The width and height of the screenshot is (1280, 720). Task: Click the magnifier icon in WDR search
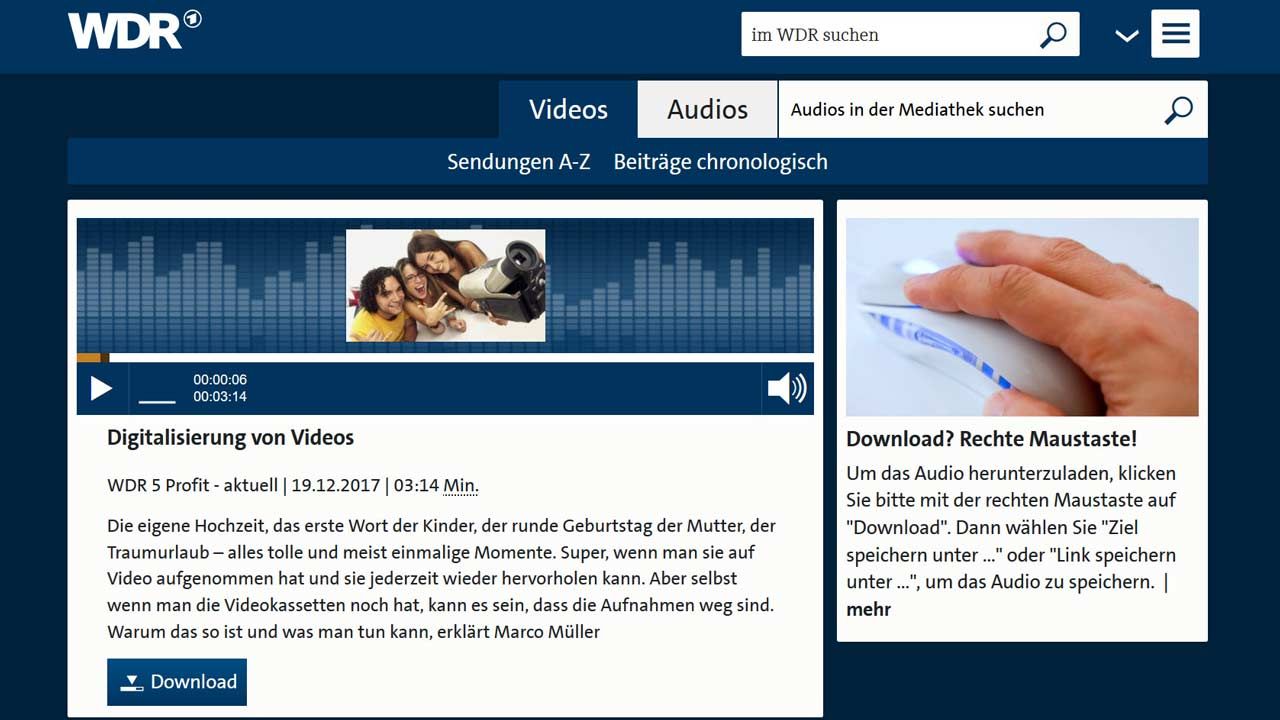click(1053, 35)
